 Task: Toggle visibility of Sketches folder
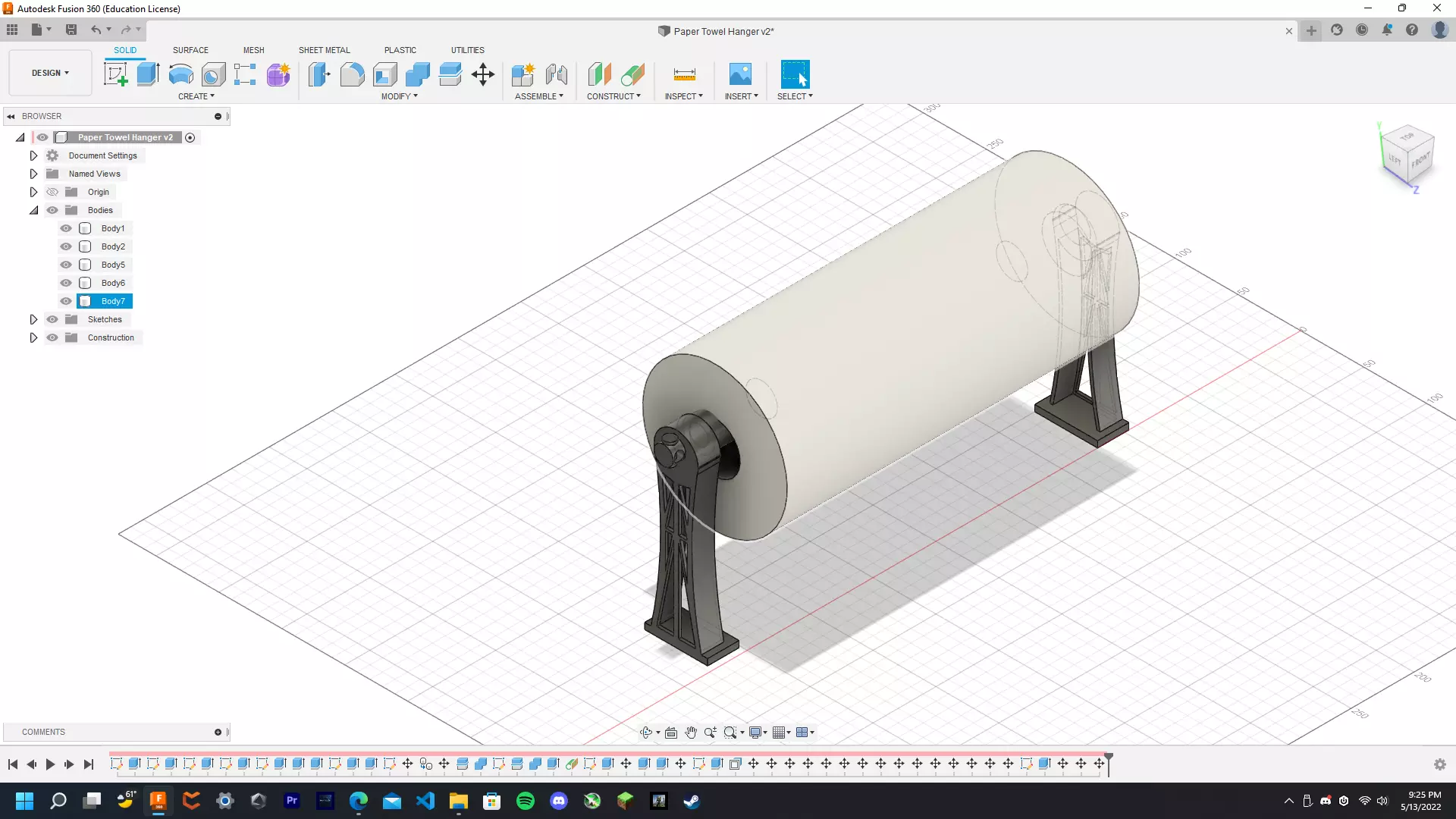coord(52,319)
